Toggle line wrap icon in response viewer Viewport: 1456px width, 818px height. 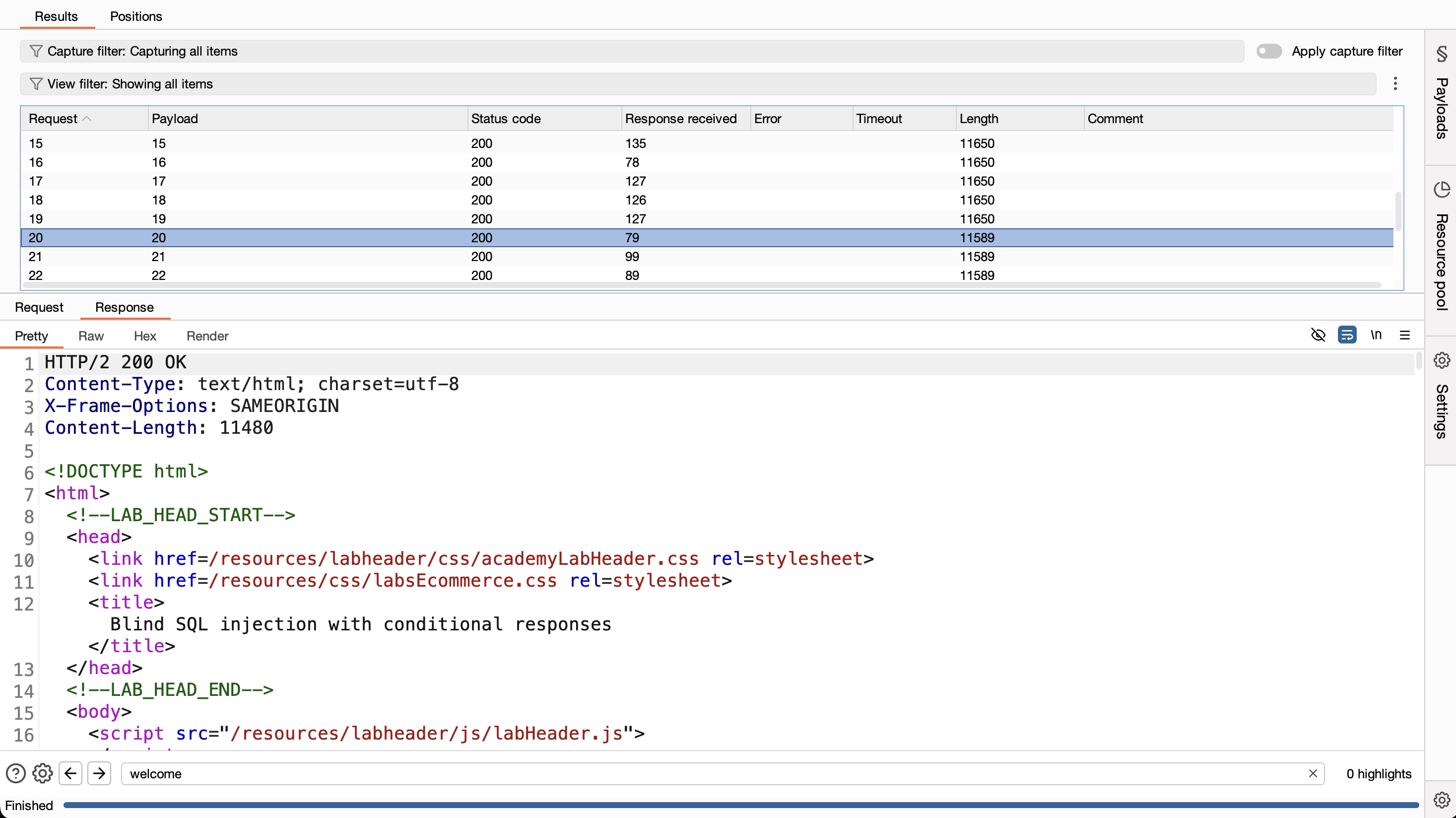(1347, 335)
